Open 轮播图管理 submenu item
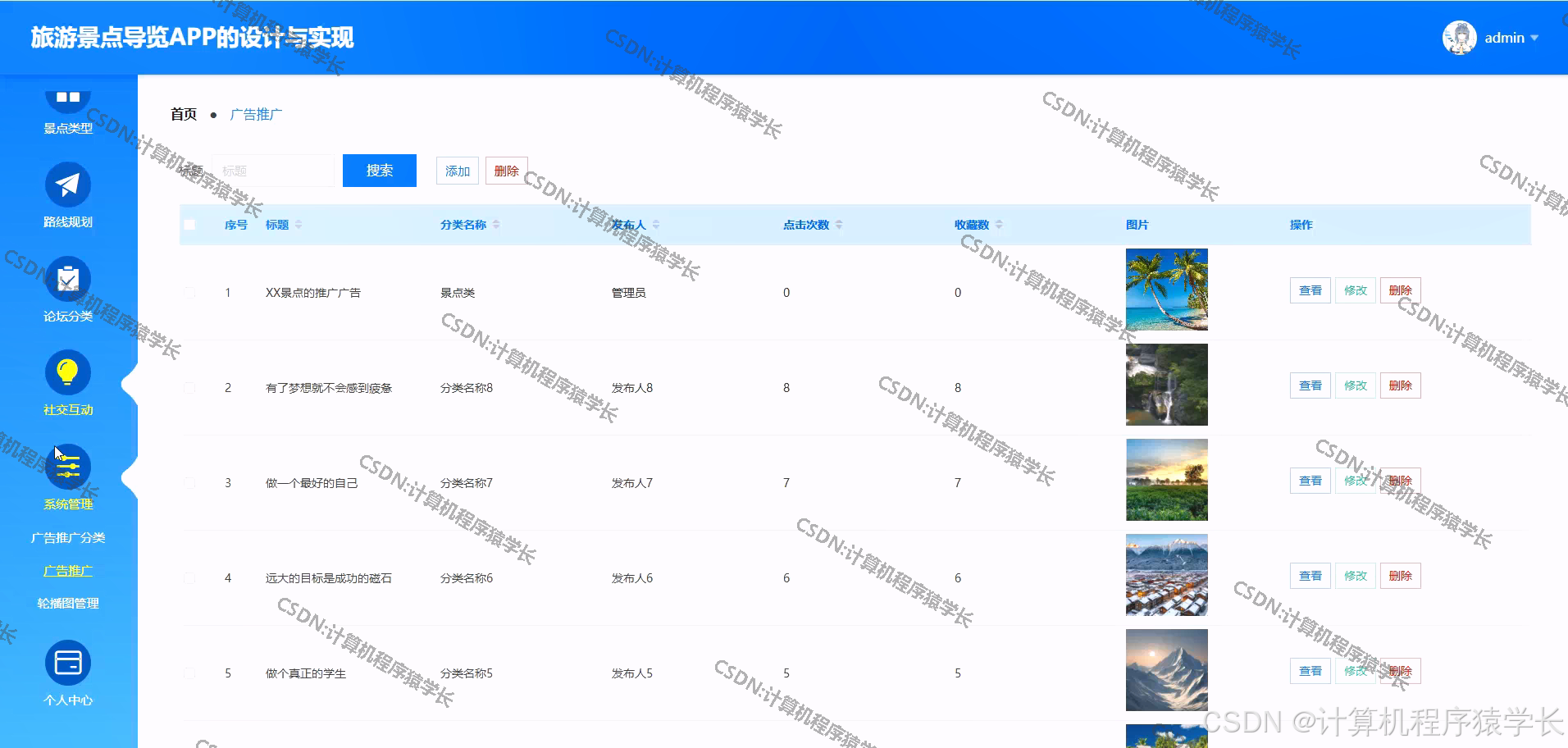 (x=68, y=604)
